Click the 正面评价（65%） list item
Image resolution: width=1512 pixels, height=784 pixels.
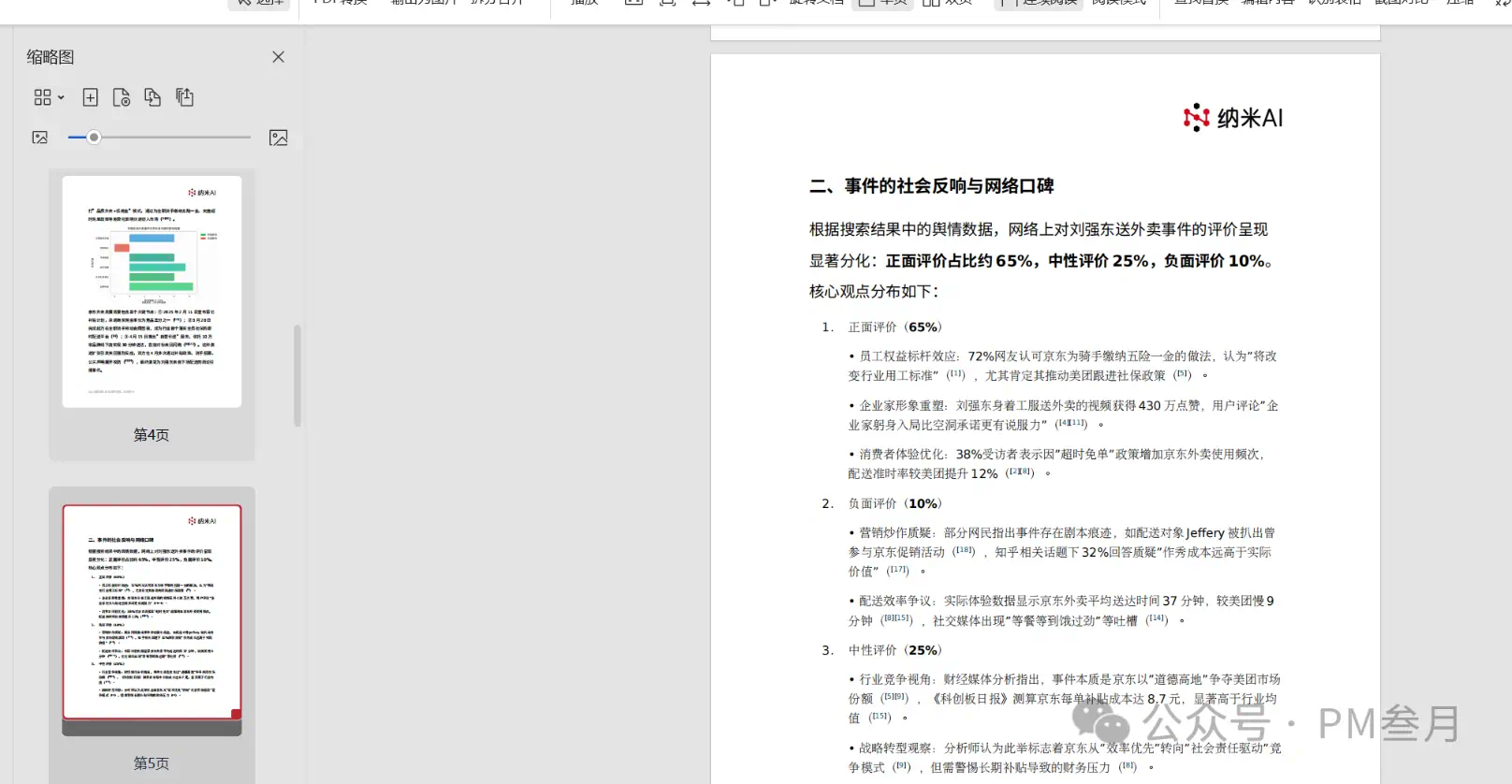click(x=895, y=327)
